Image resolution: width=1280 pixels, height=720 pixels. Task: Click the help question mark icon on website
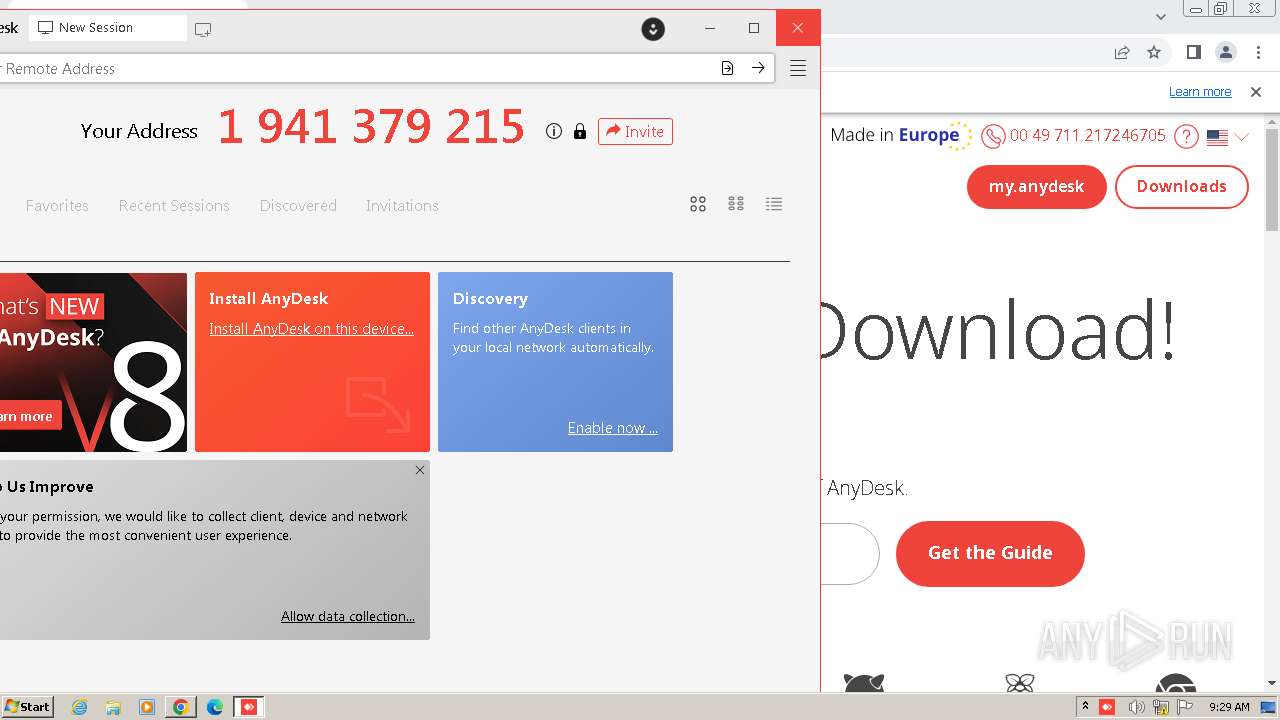1186,136
